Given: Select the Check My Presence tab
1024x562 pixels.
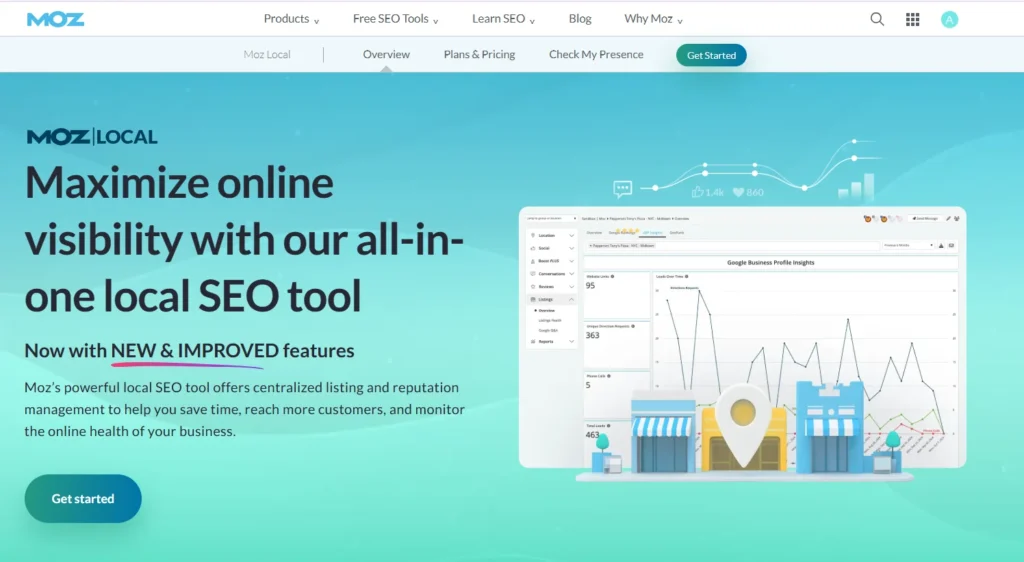Looking at the screenshot, I should click(x=596, y=55).
